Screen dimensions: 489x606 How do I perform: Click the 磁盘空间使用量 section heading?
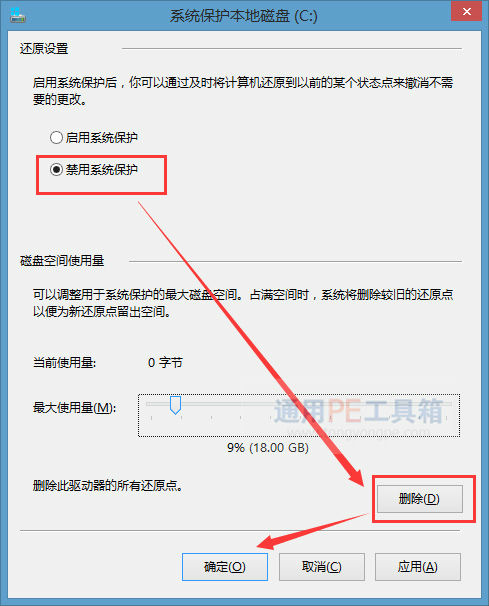(x=62, y=260)
